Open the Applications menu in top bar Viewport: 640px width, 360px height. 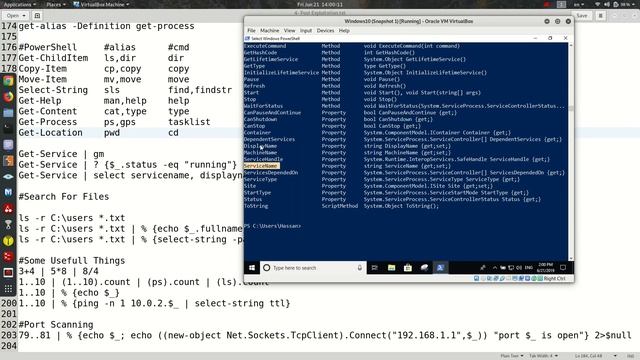click(x=19, y=4)
